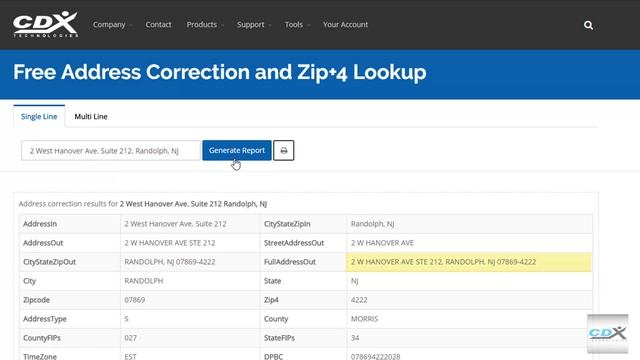Click the AddressIn value 2 West Hanover Ave. Suite 212
Screen dimensions: 640x360
(x=176, y=224)
